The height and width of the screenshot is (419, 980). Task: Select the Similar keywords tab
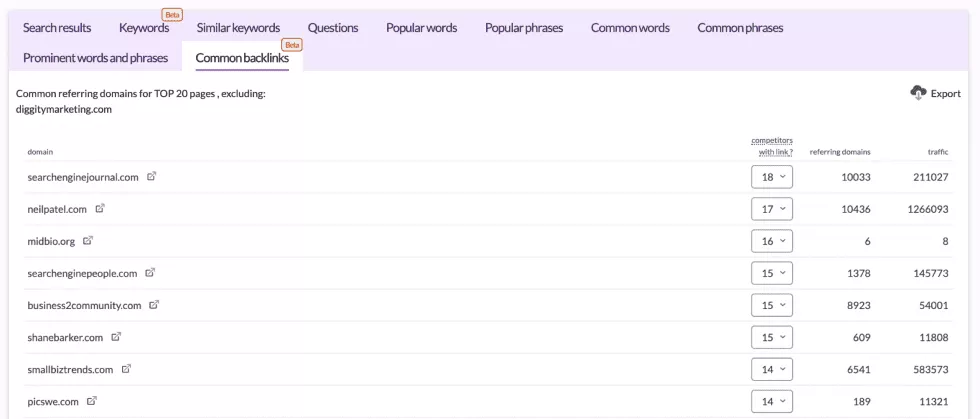tap(238, 28)
